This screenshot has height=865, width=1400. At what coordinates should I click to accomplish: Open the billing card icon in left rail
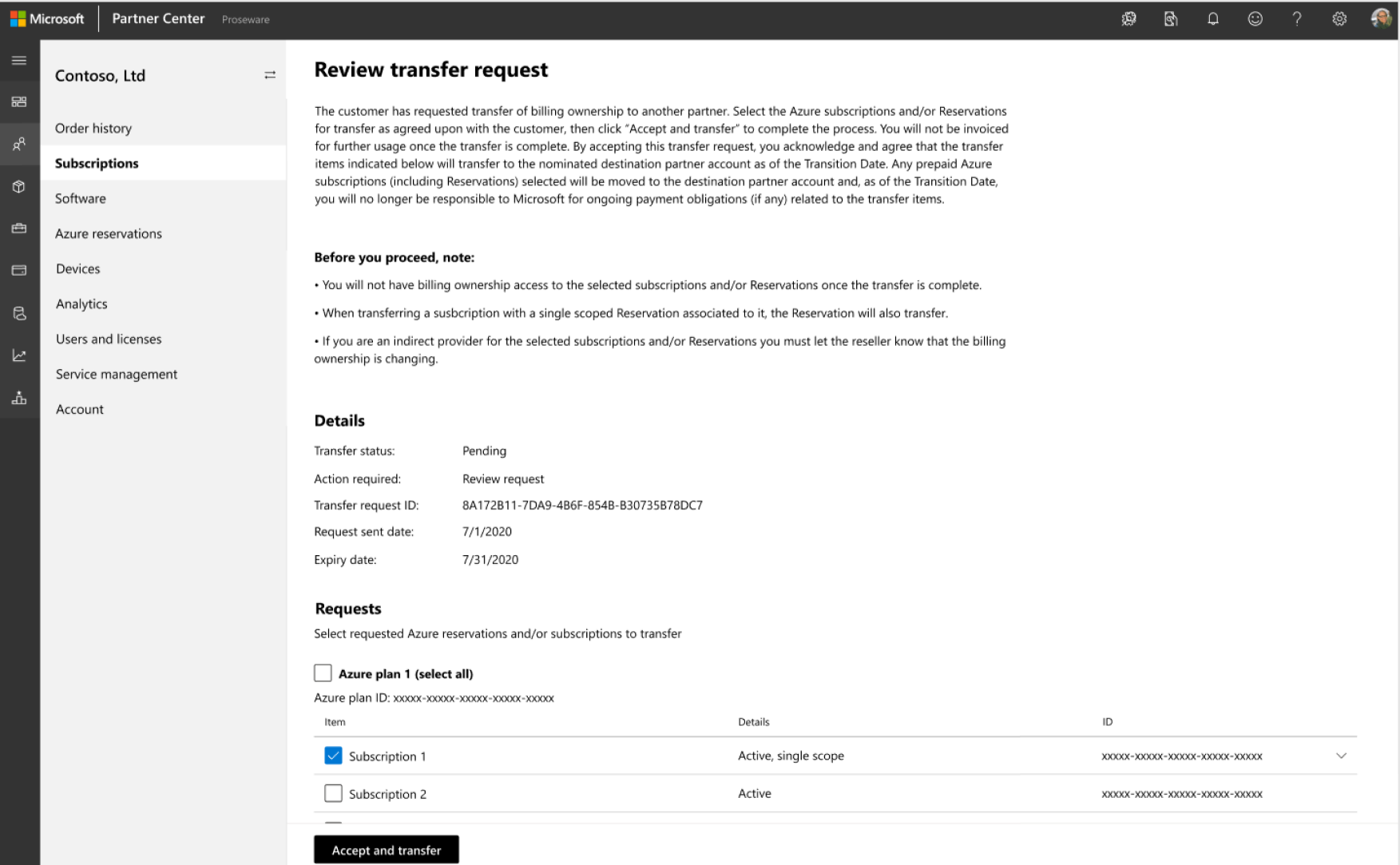pos(19,271)
